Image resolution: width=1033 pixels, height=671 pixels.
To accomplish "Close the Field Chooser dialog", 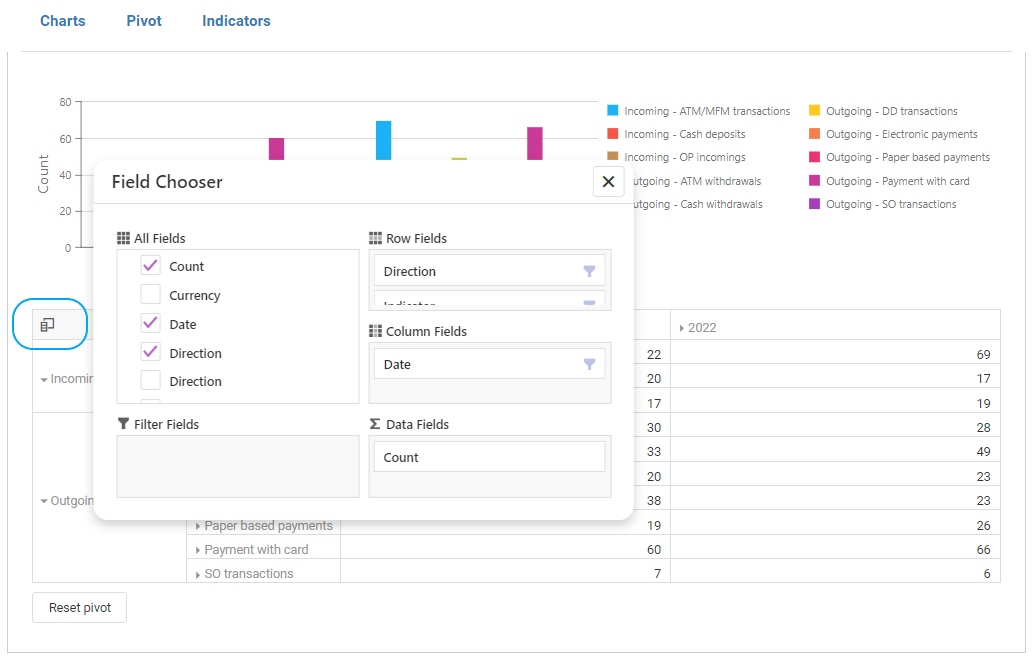I will pyautogui.click(x=608, y=182).
